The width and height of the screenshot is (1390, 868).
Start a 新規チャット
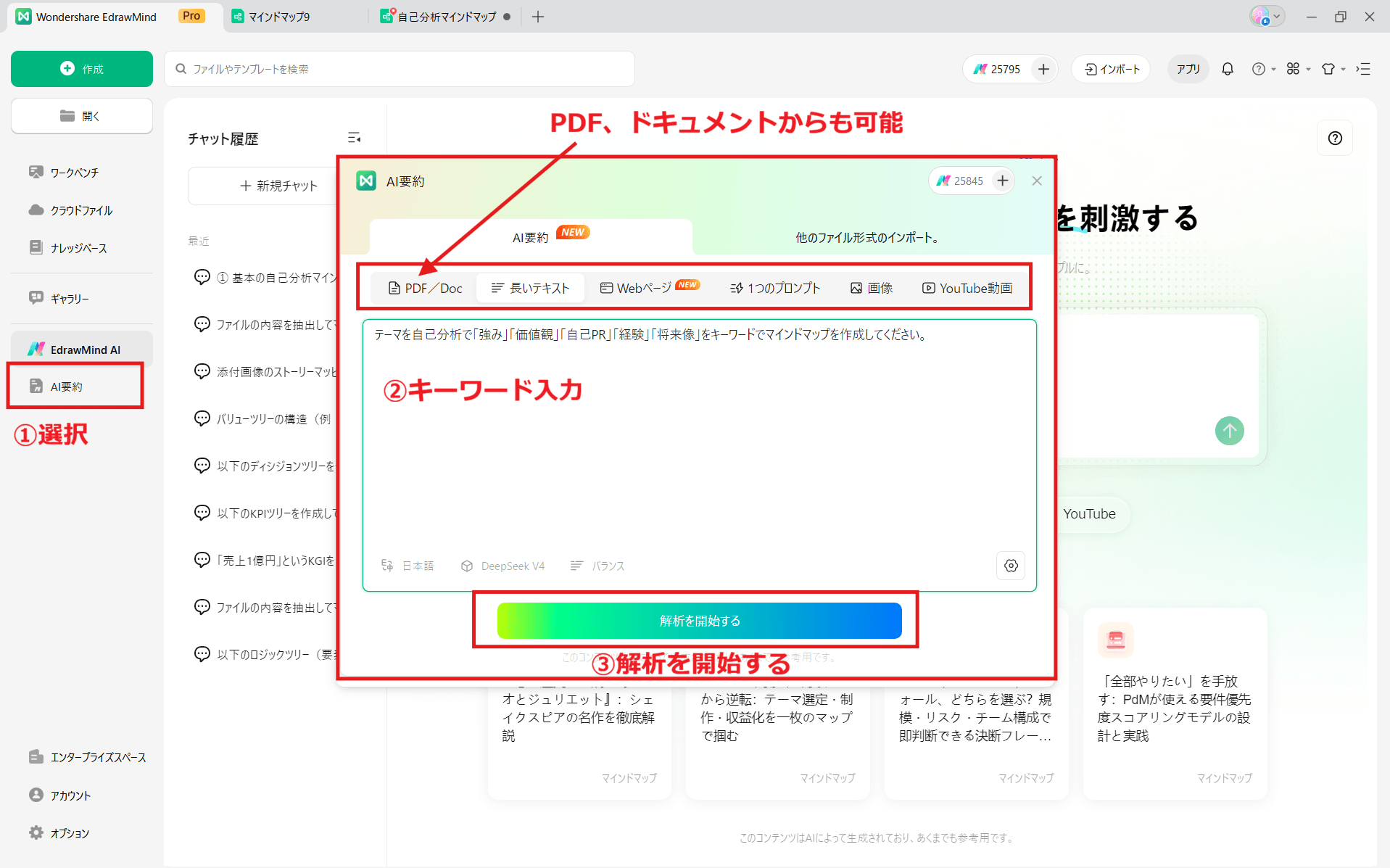coord(278,186)
